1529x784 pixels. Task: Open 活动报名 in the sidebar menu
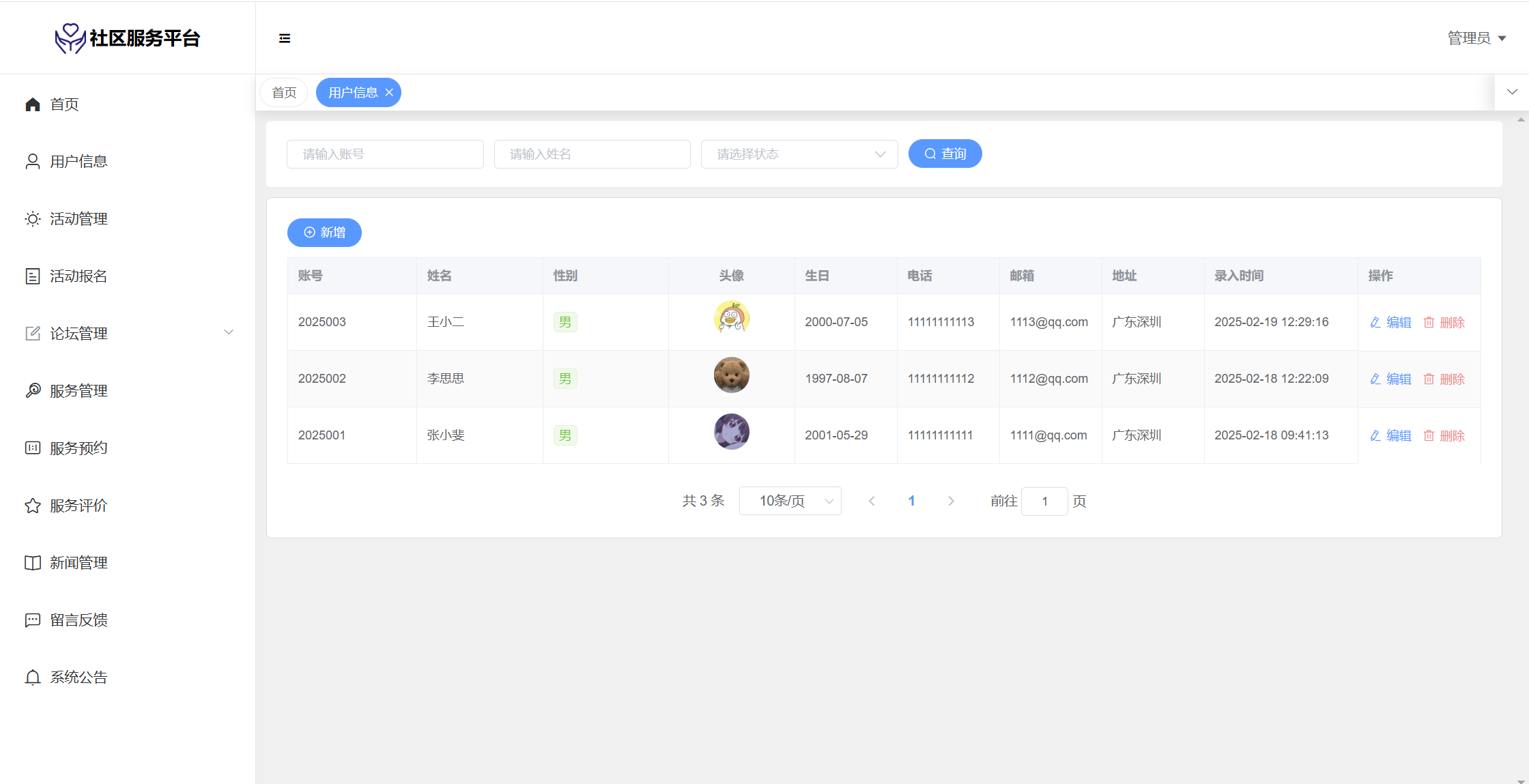(78, 276)
